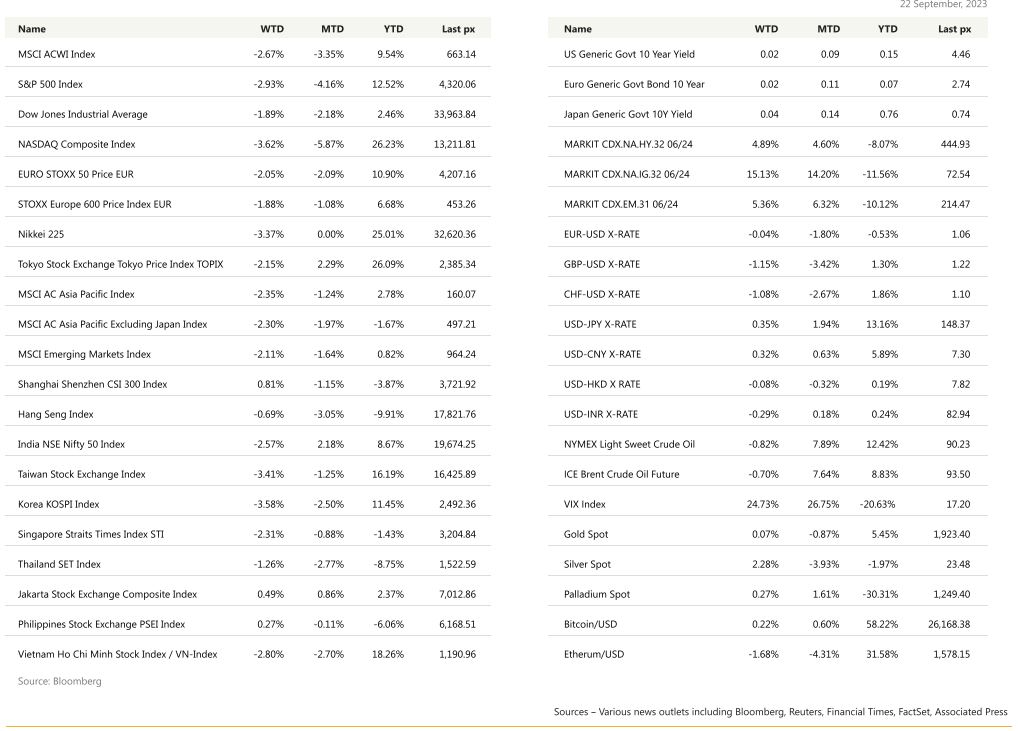Select ICE Brent Crude Oil Future row
Image resolution: width=1018 pixels, height=731 pixels.
click(767, 474)
